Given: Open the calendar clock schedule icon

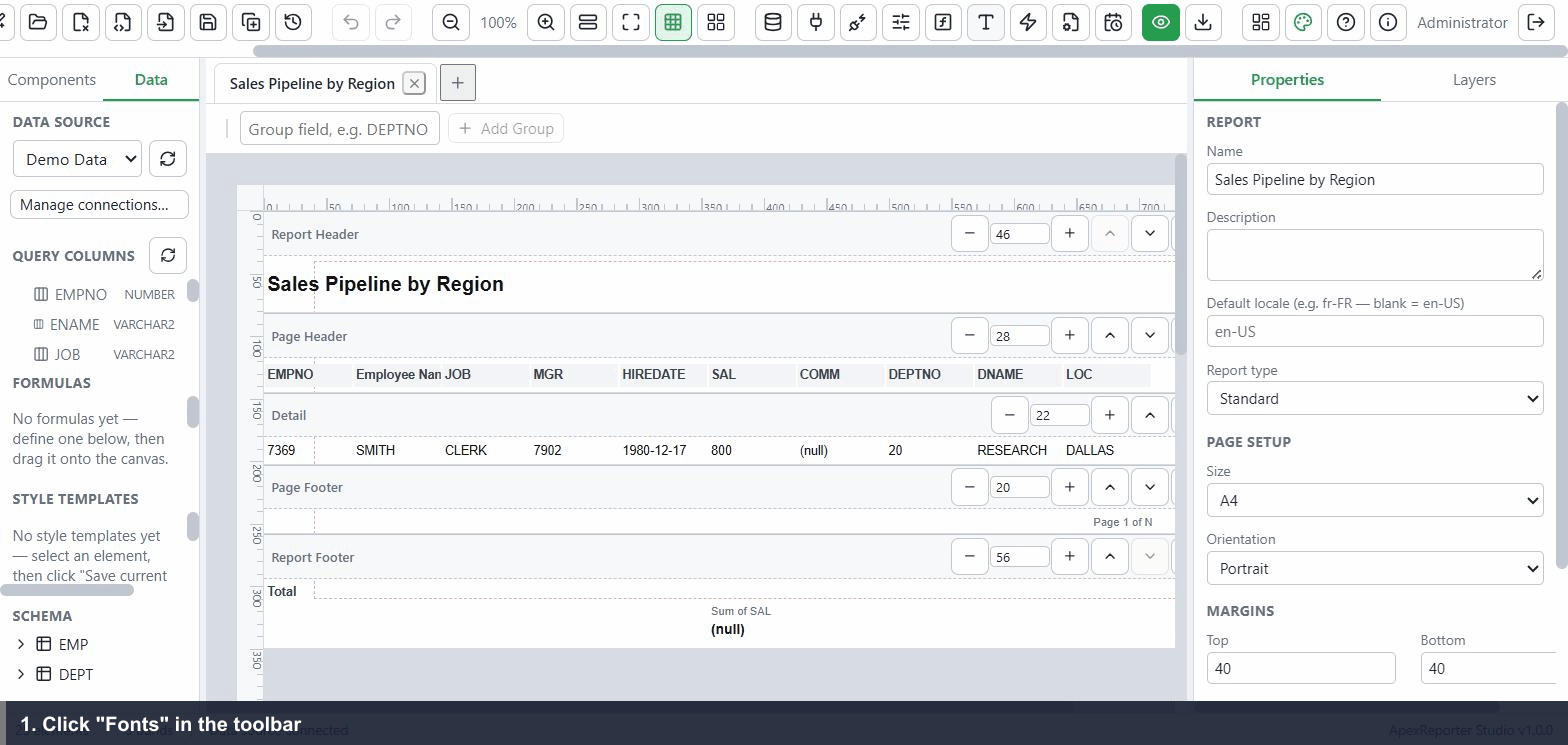Looking at the screenshot, I should tap(1113, 22).
